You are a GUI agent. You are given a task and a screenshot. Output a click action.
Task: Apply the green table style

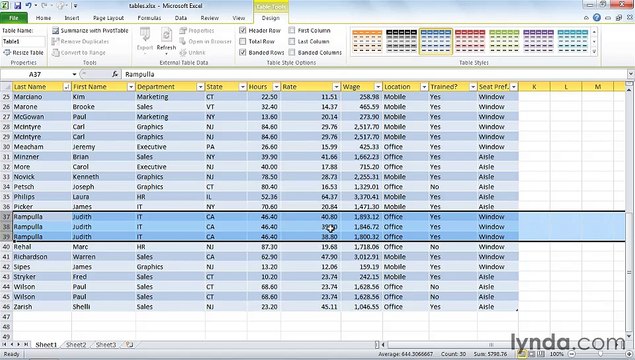pyautogui.click(x=504, y=41)
